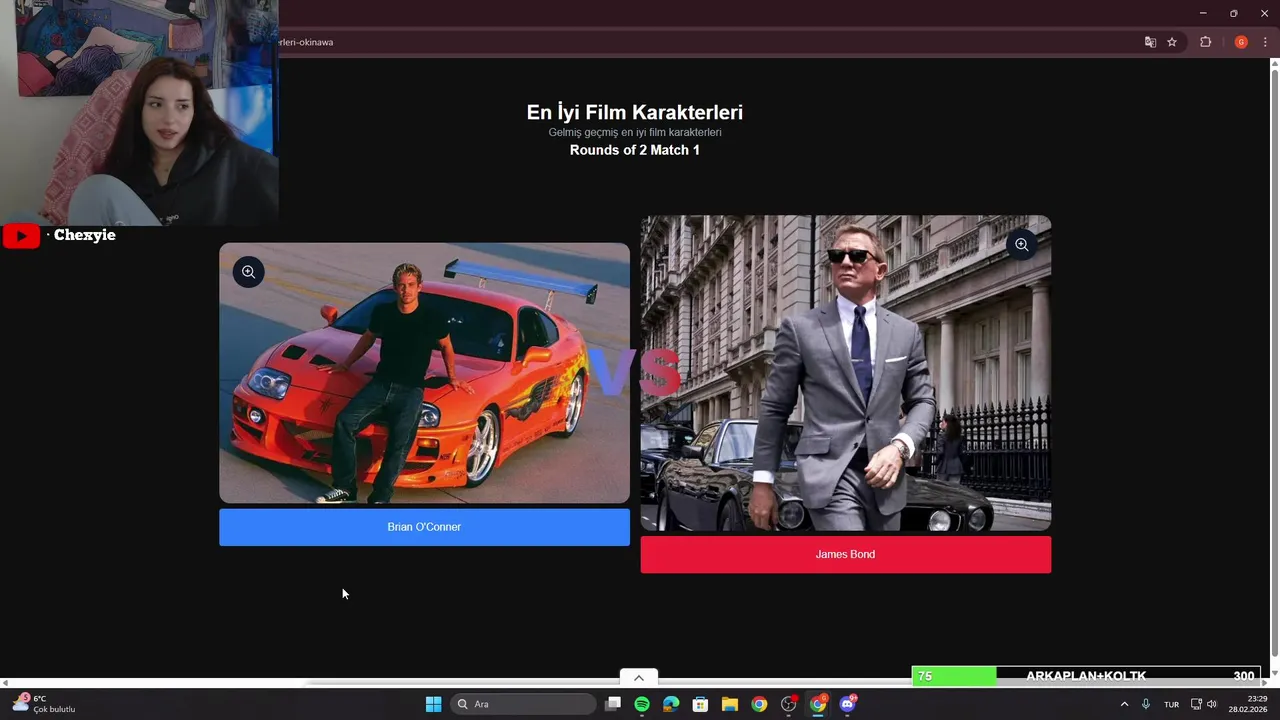Open the first Chrome icon in the taskbar
The height and width of the screenshot is (720, 1280).
tap(759, 704)
